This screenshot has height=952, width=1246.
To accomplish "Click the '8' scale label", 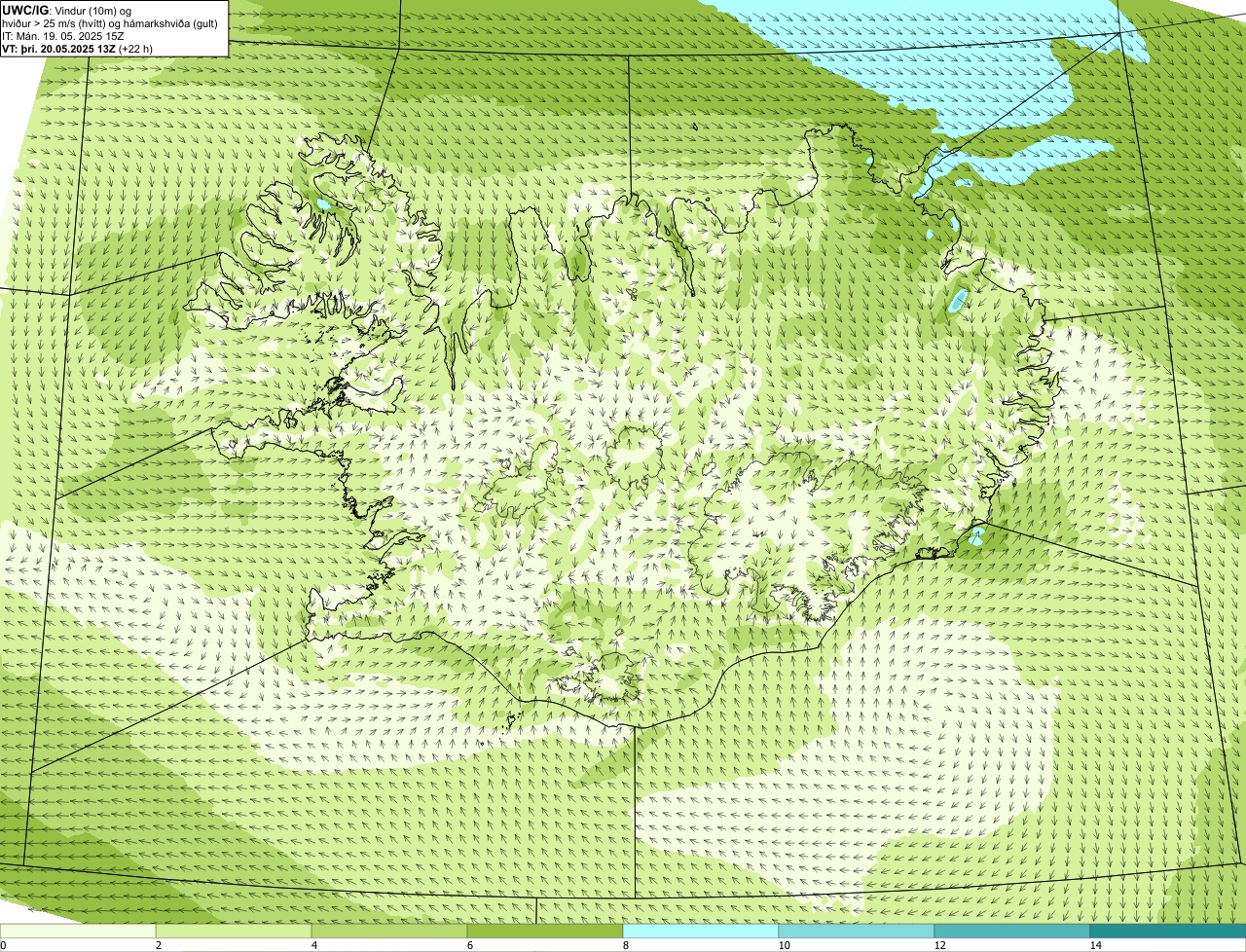I will [x=625, y=945].
